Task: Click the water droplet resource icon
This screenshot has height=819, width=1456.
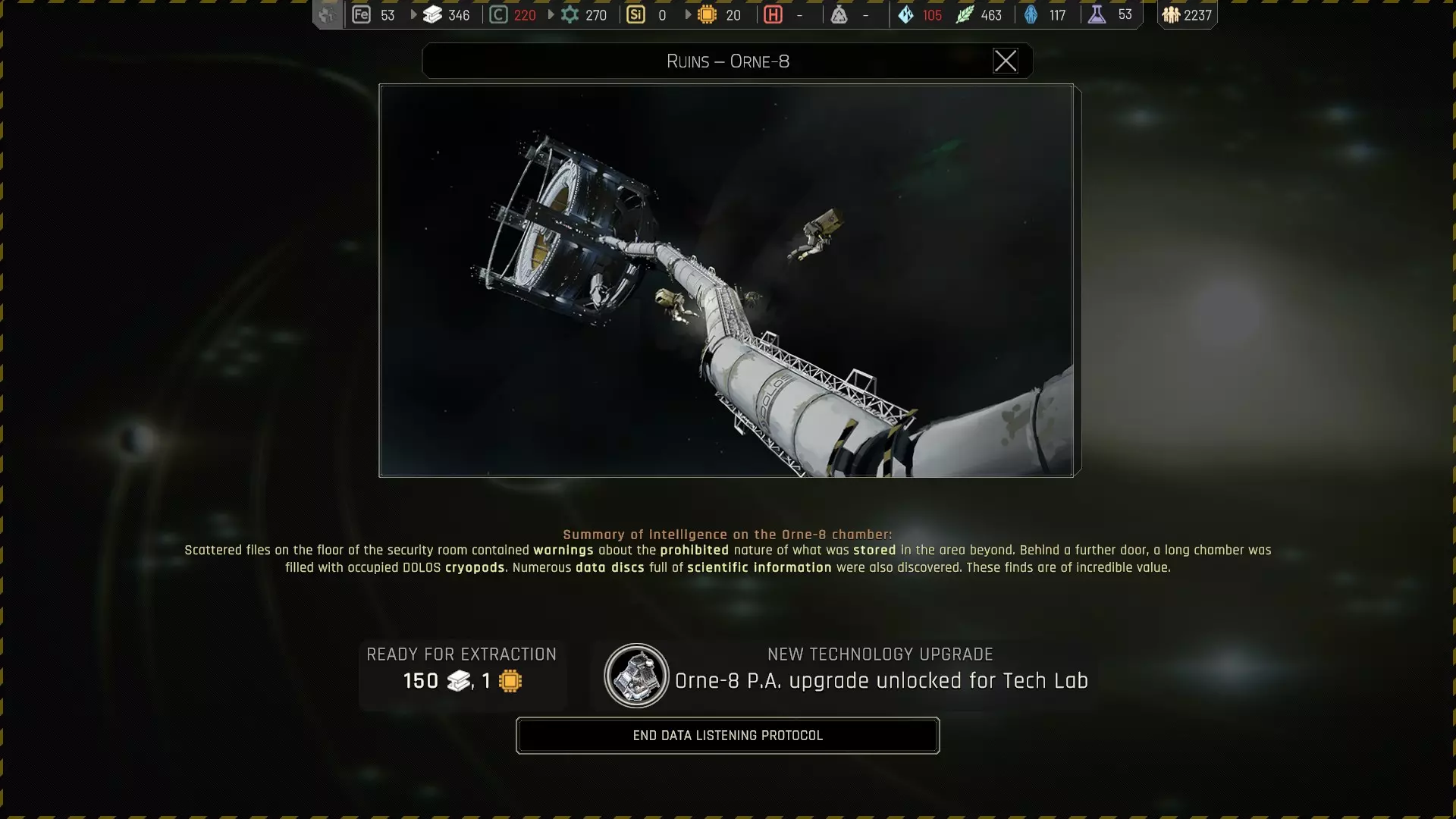Action: click(x=906, y=14)
